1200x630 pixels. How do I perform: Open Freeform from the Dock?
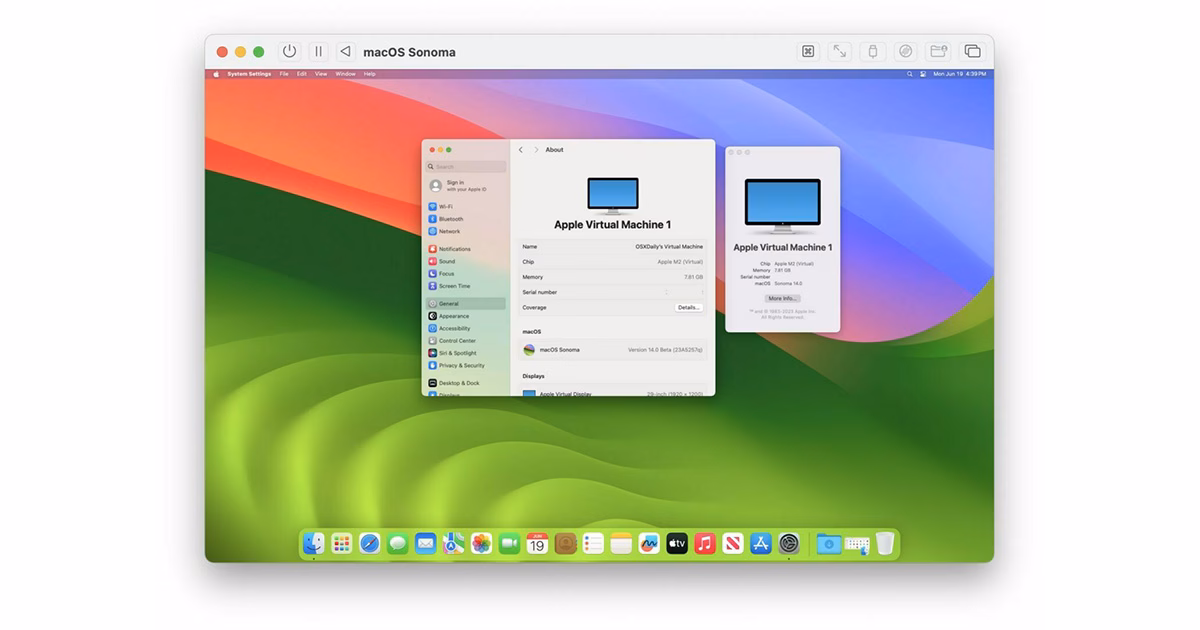650,543
